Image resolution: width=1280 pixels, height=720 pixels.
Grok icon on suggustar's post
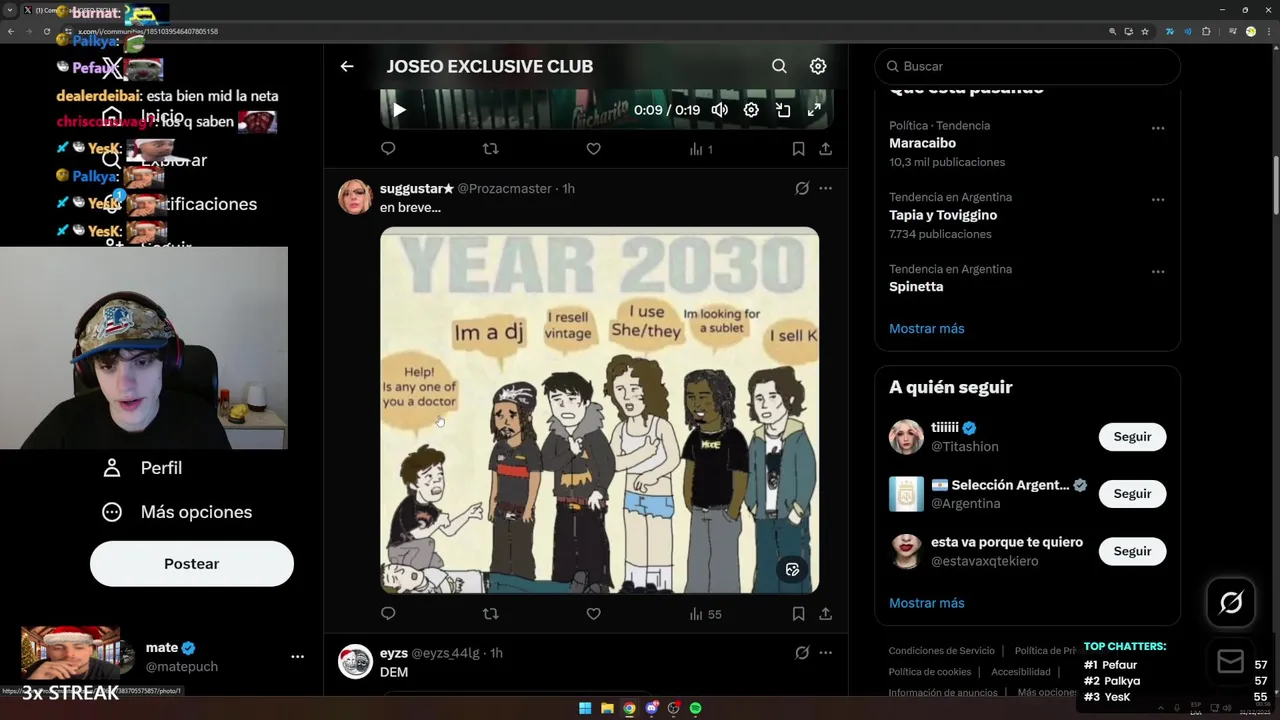pos(802,188)
